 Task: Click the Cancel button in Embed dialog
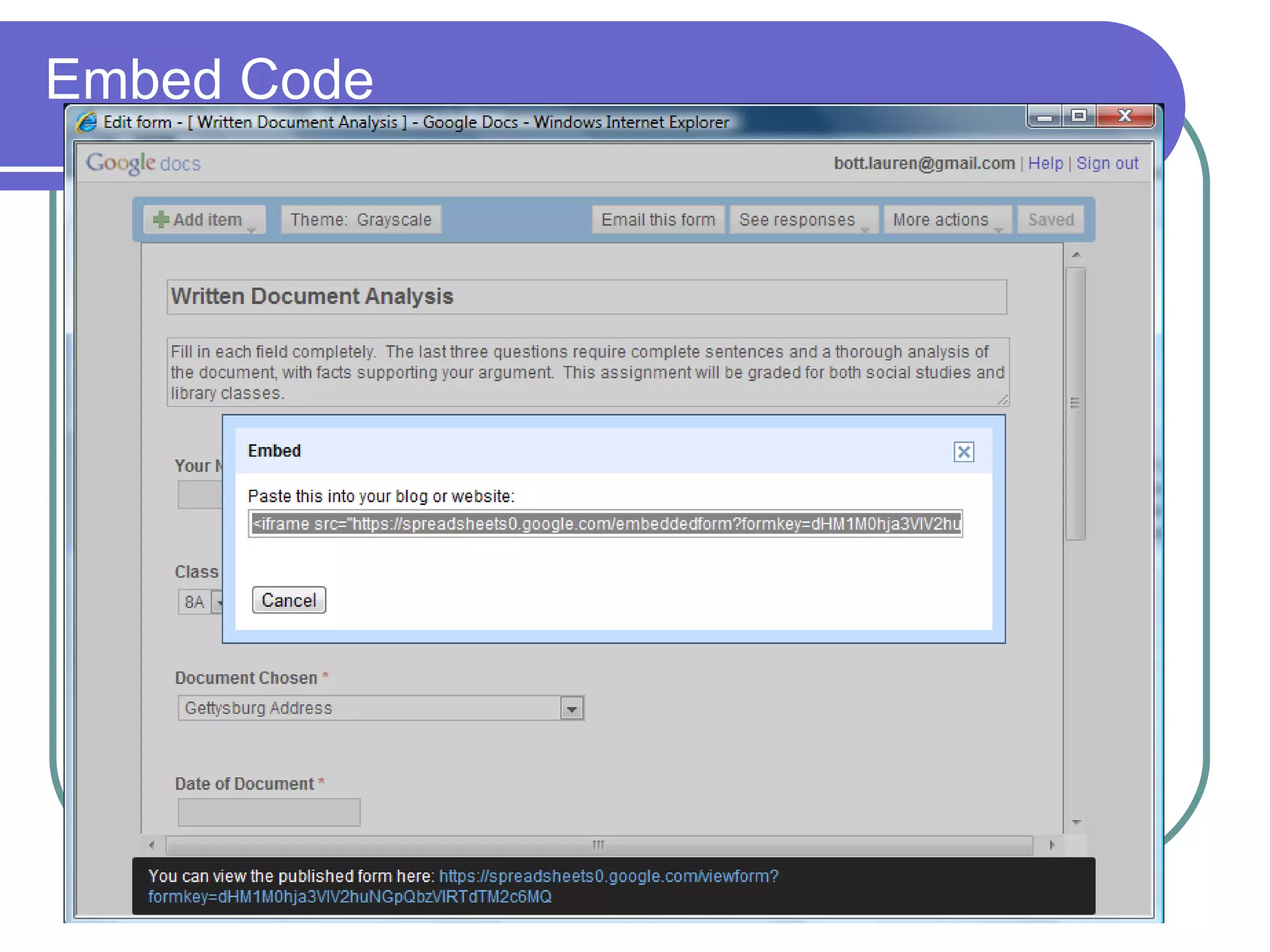click(289, 600)
